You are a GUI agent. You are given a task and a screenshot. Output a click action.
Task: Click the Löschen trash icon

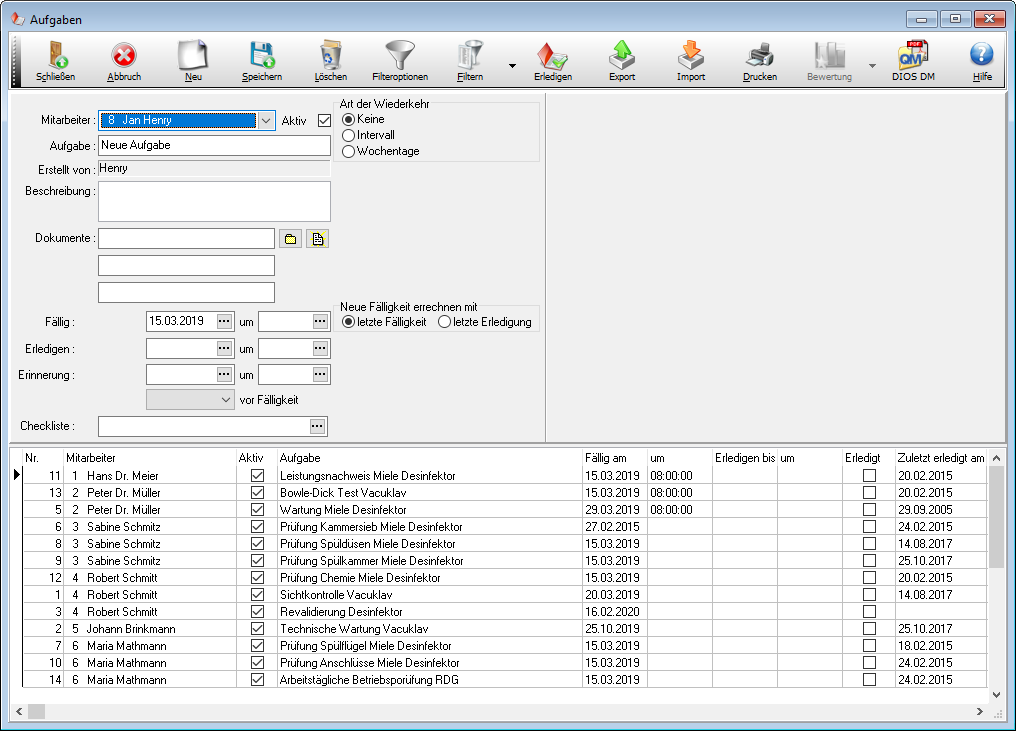click(330, 56)
